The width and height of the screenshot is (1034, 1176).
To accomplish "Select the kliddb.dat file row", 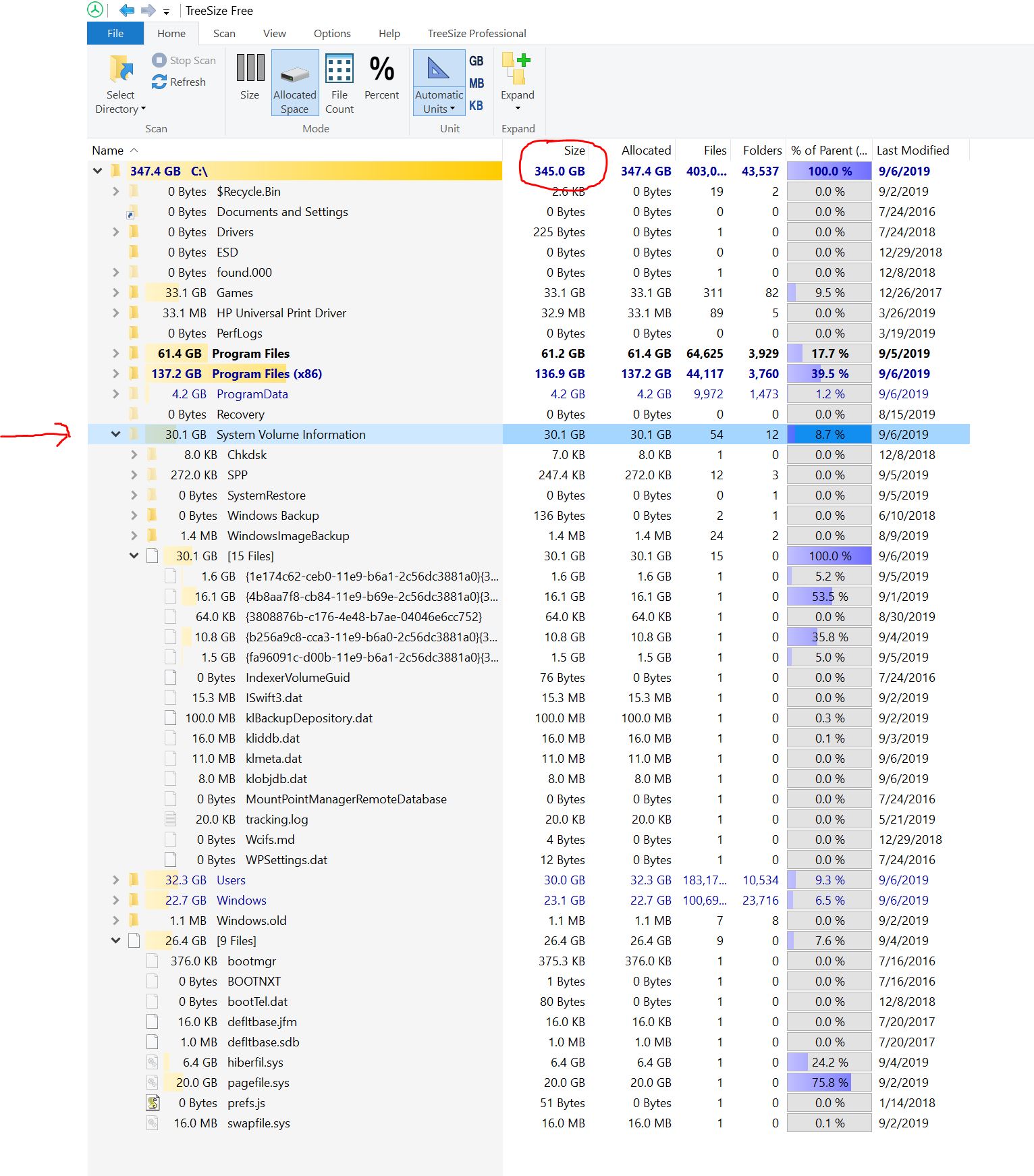I will (528, 738).
